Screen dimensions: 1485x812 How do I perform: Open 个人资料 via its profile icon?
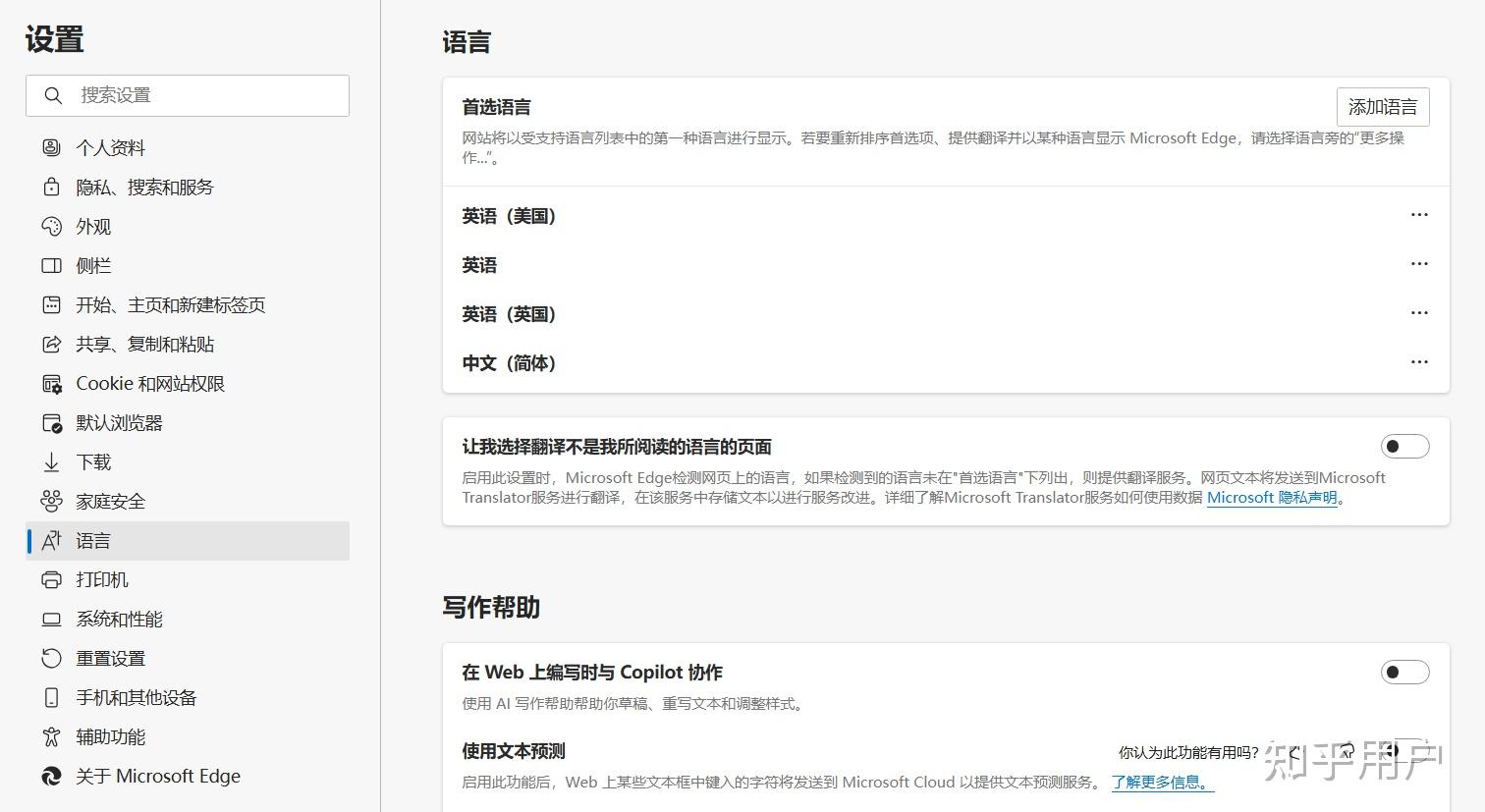coord(51,147)
